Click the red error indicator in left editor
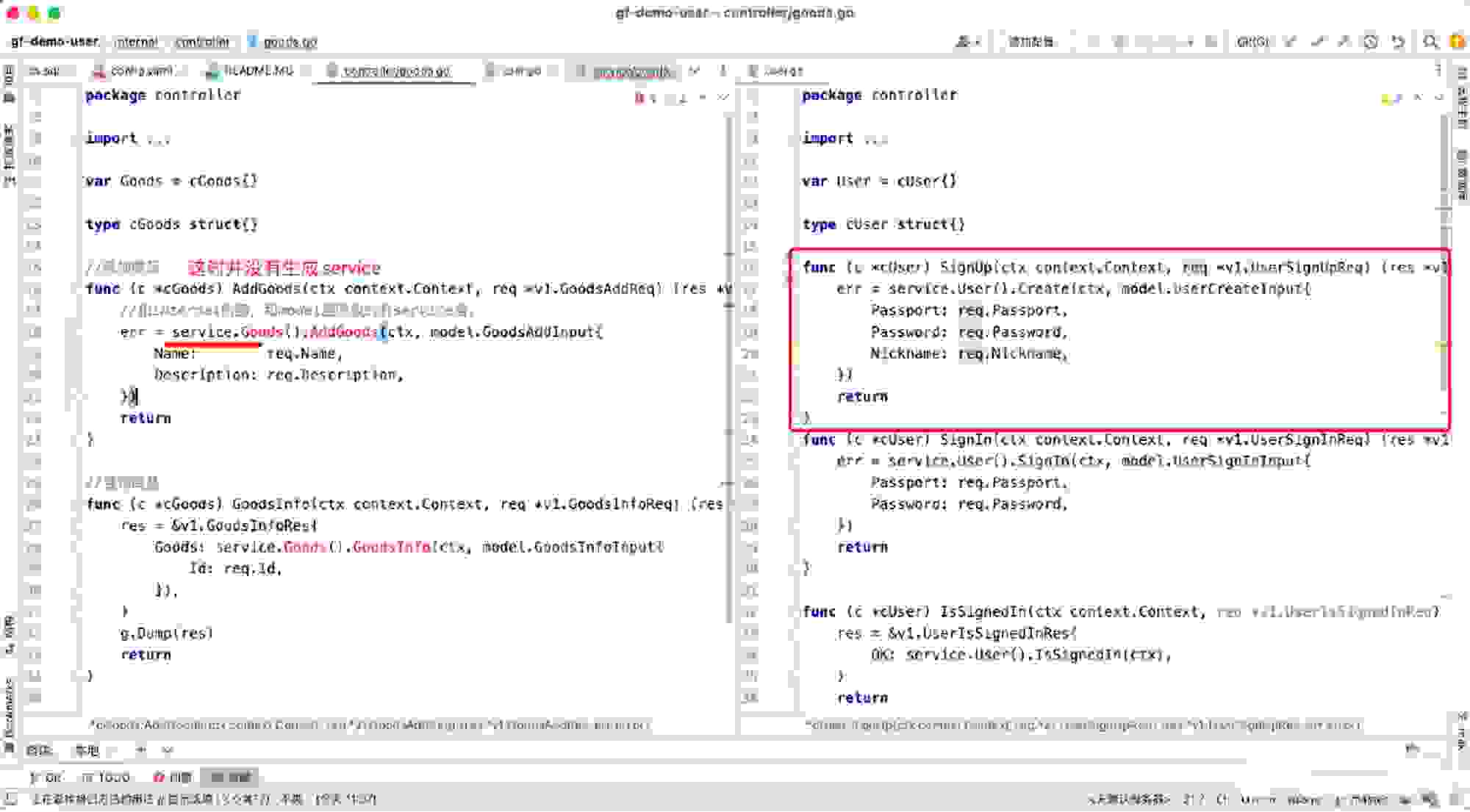This screenshot has height=812, width=1470. pos(645,98)
